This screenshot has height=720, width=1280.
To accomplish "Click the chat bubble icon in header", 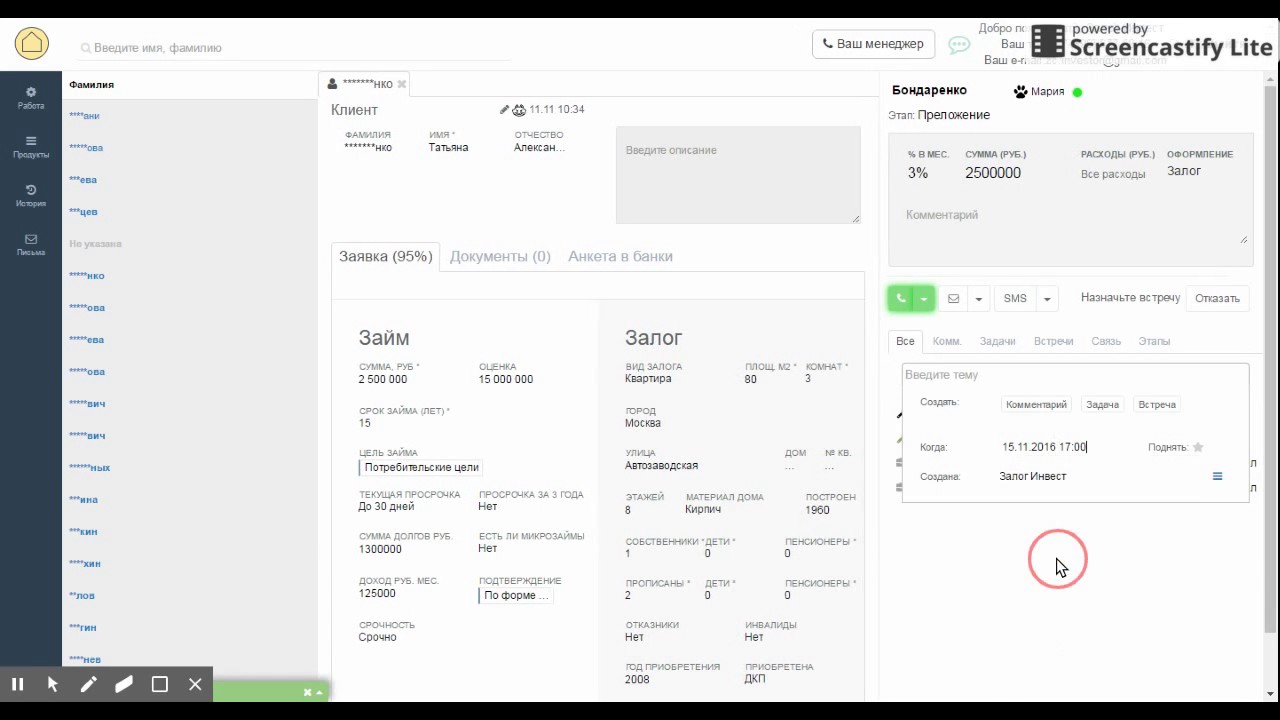I will pyautogui.click(x=959, y=45).
